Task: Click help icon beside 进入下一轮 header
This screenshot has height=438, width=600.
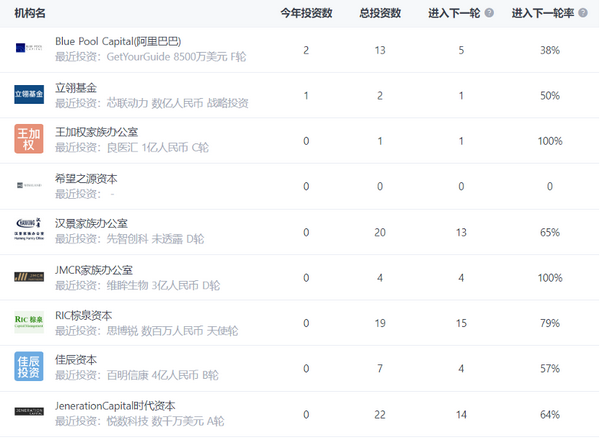Action: (x=489, y=13)
